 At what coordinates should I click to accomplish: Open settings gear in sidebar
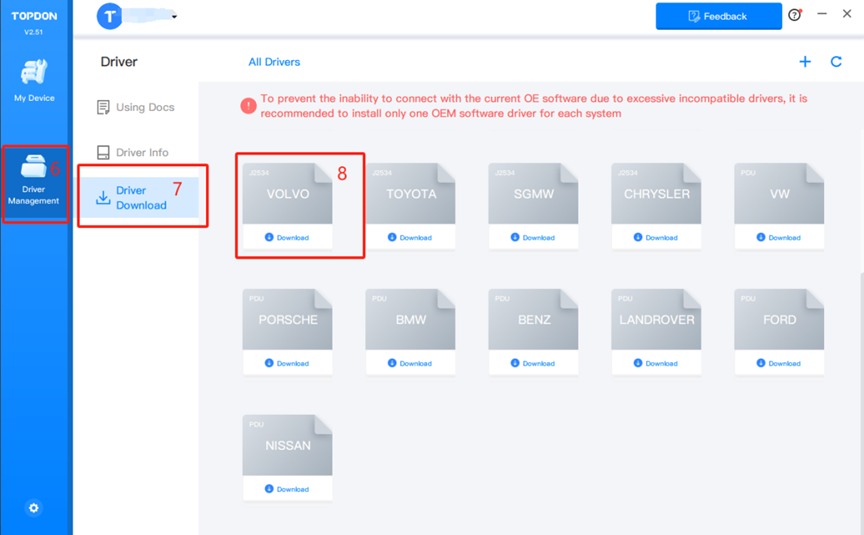tap(34, 507)
